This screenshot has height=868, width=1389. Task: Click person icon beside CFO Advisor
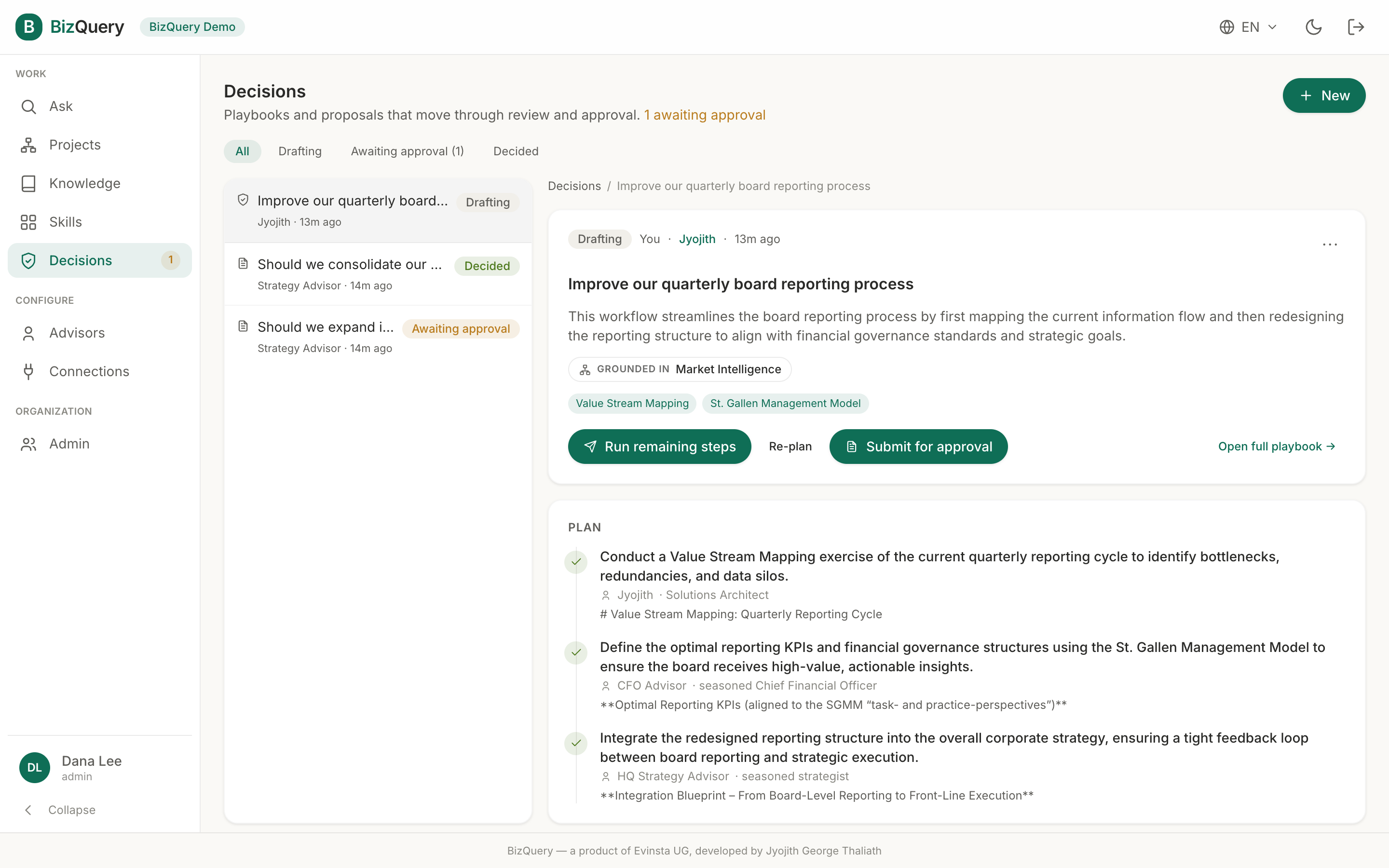click(x=606, y=686)
